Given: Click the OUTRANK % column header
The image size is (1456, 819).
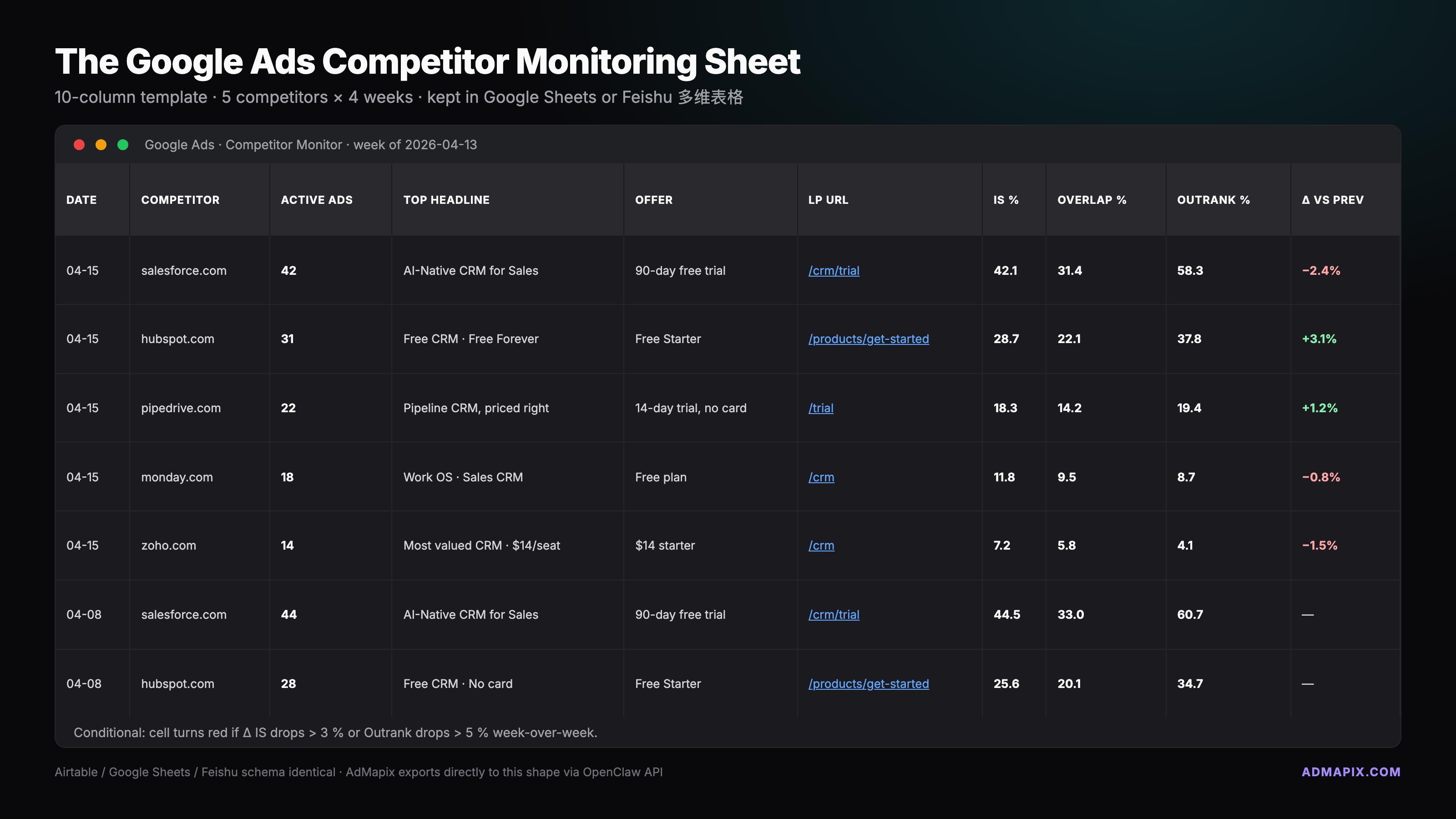Looking at the screenshot, I should 1213,200.
